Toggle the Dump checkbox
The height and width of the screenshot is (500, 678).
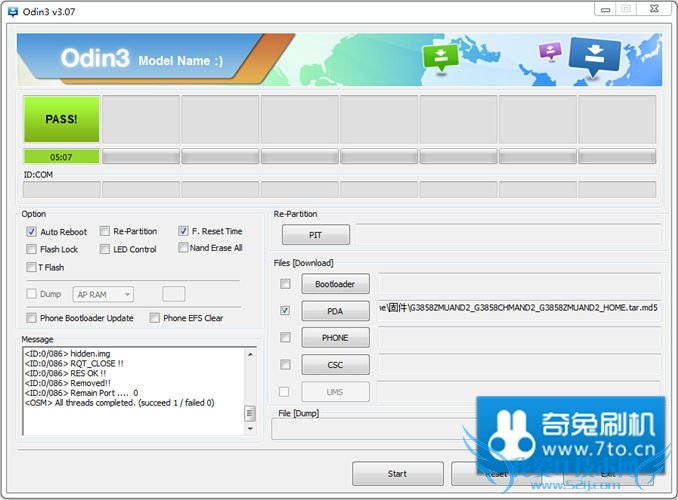click(x=31, y=294)
